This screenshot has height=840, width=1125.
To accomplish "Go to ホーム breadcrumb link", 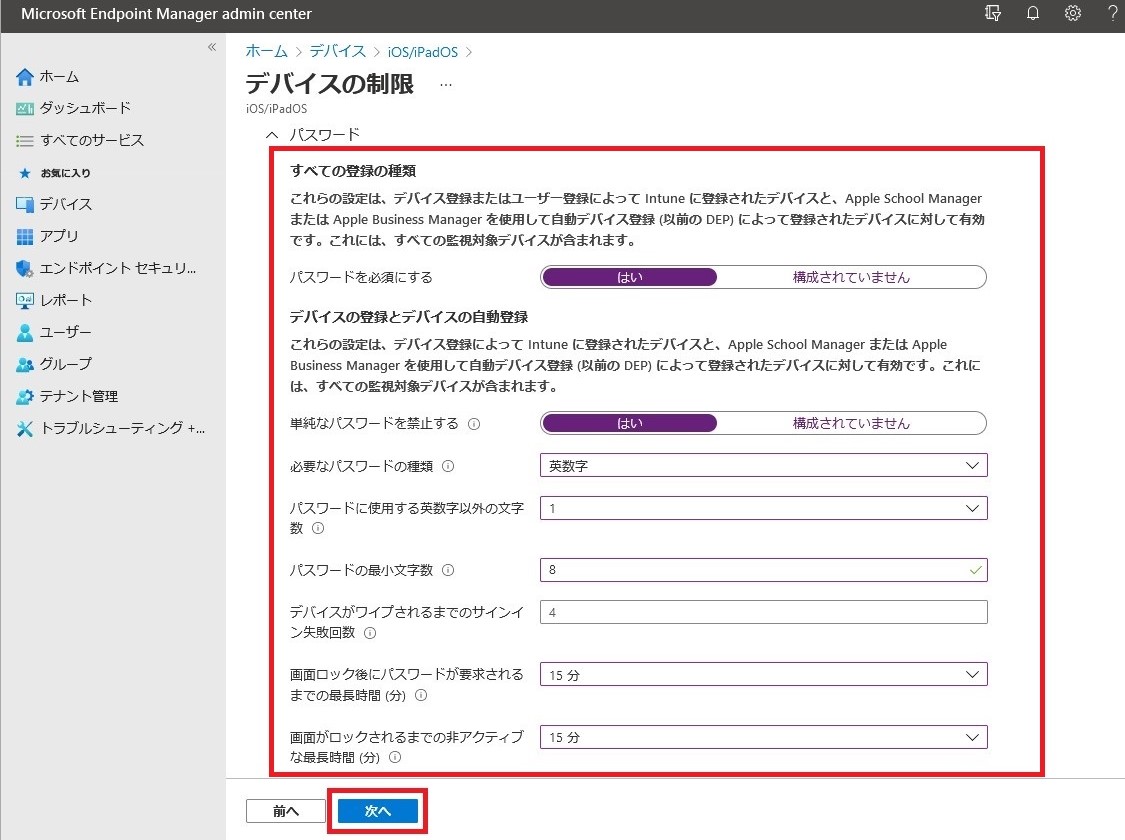I will tap(266, 52).
